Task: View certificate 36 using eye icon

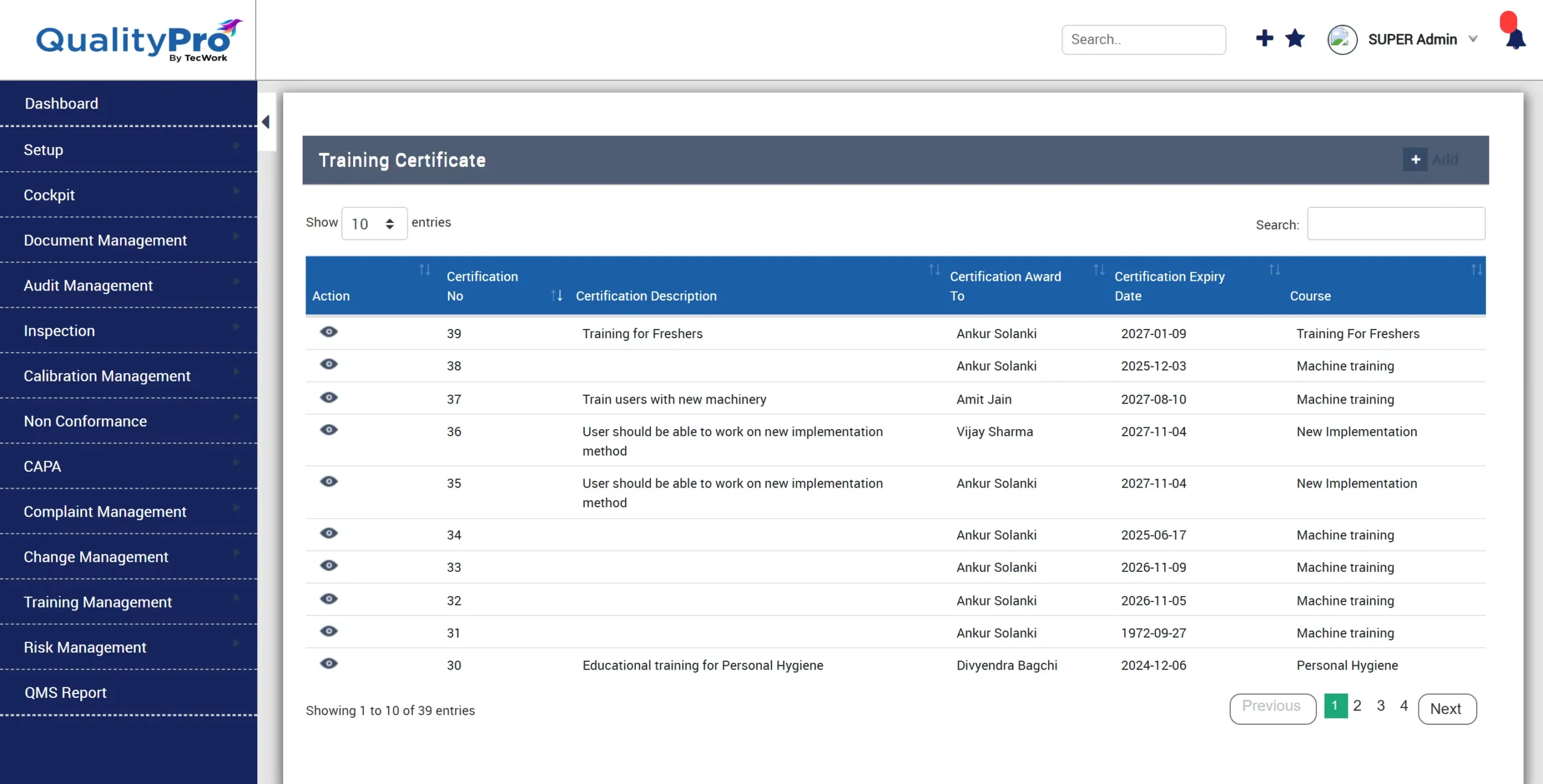Action: click(328, 430)
